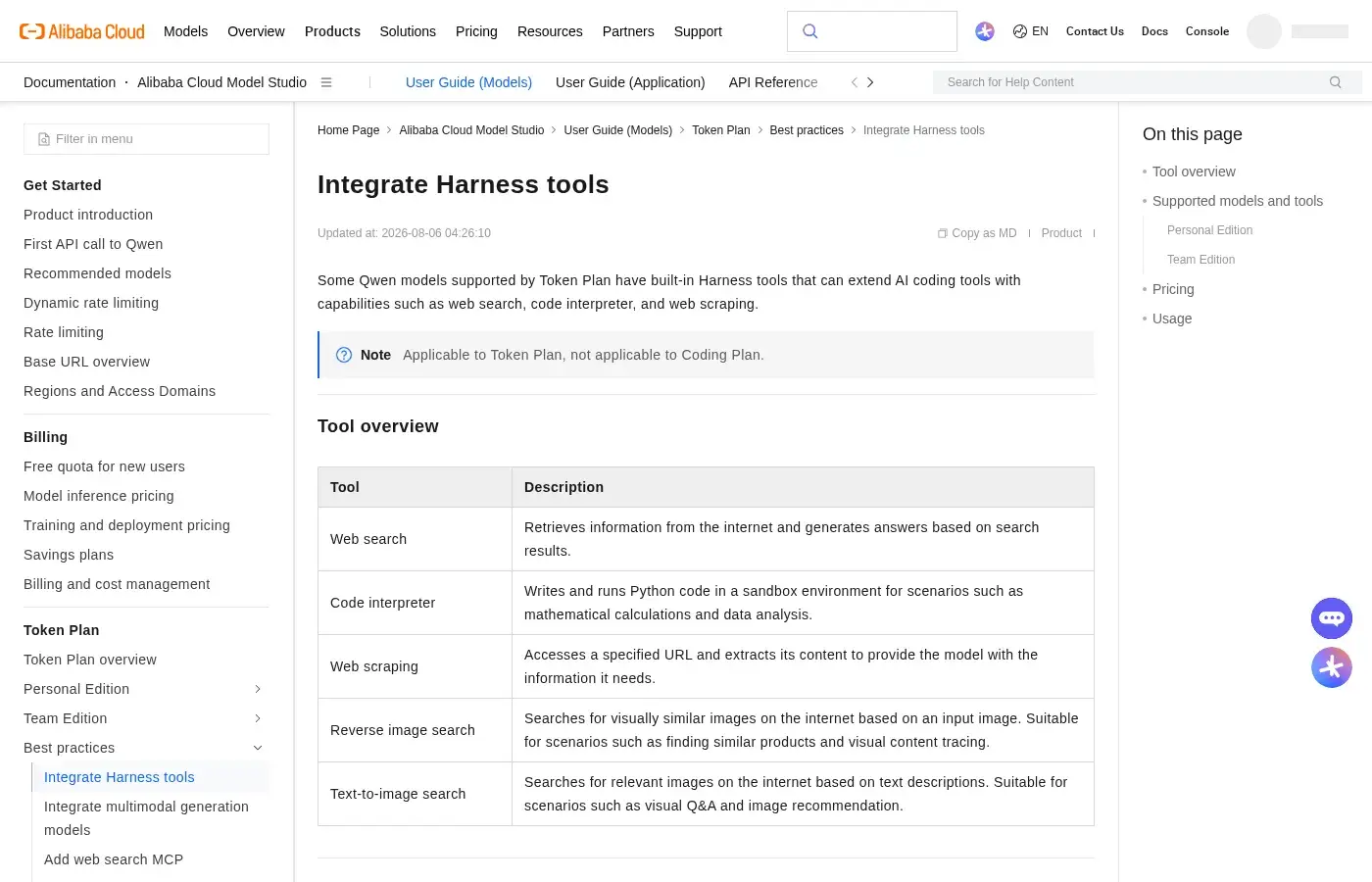Open the Models top menu

click(x=185, y=31)
